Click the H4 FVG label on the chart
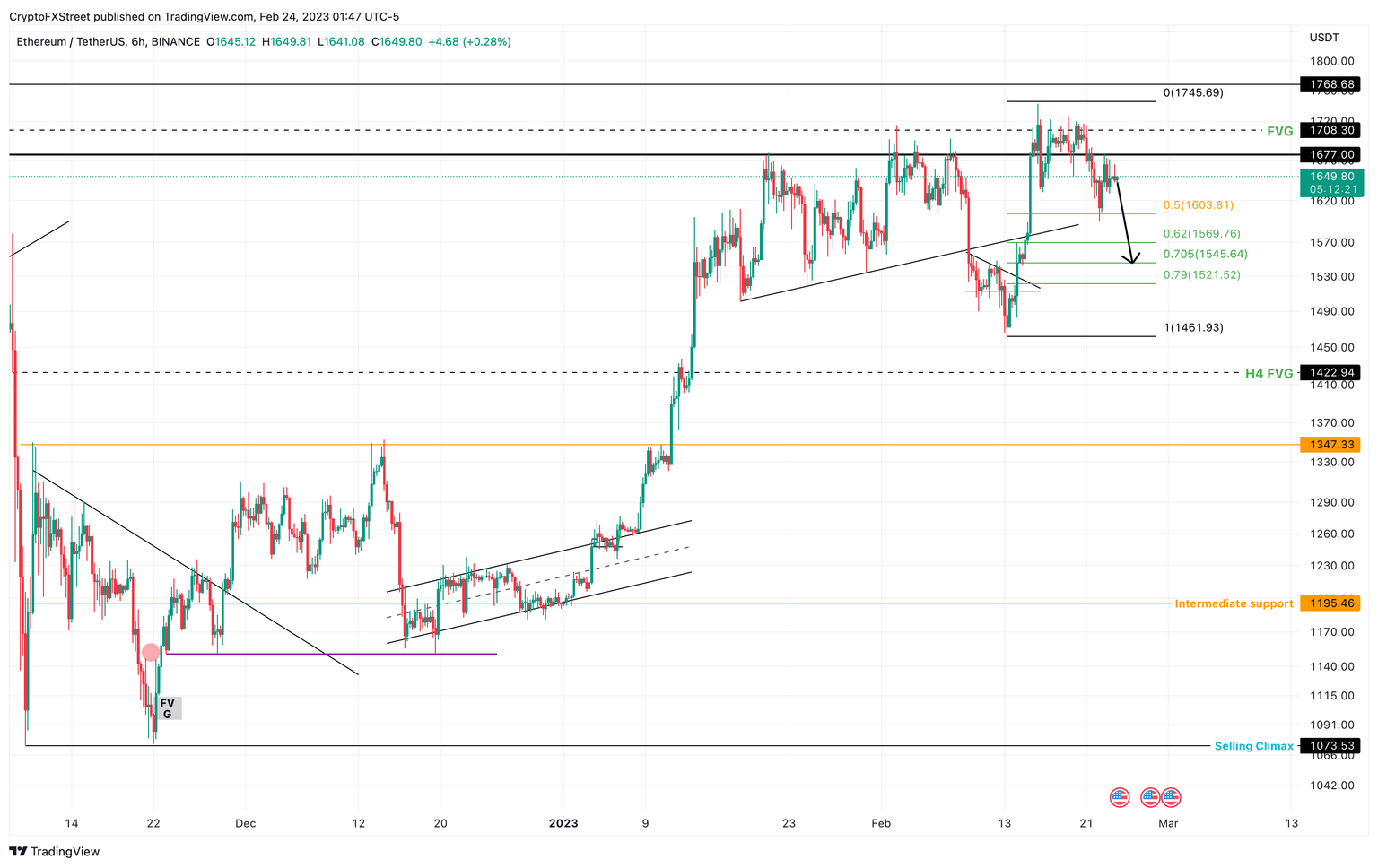This screenshot has width=1378, height=868. click(x=1269, y=373)
